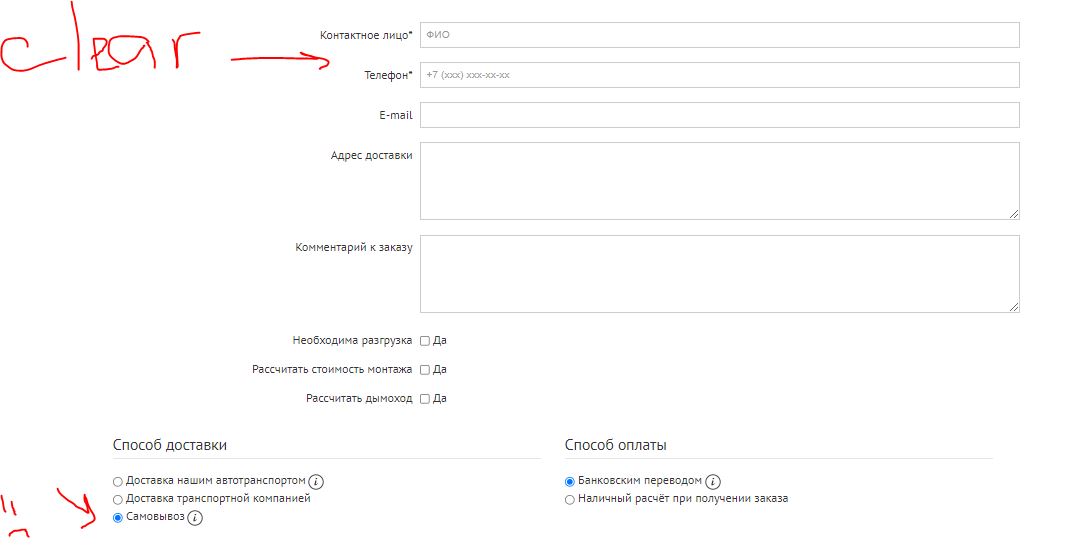1065x553 pixels.
Task: Choose Доставка транспортной компанией option
Action: pos(118,499)
